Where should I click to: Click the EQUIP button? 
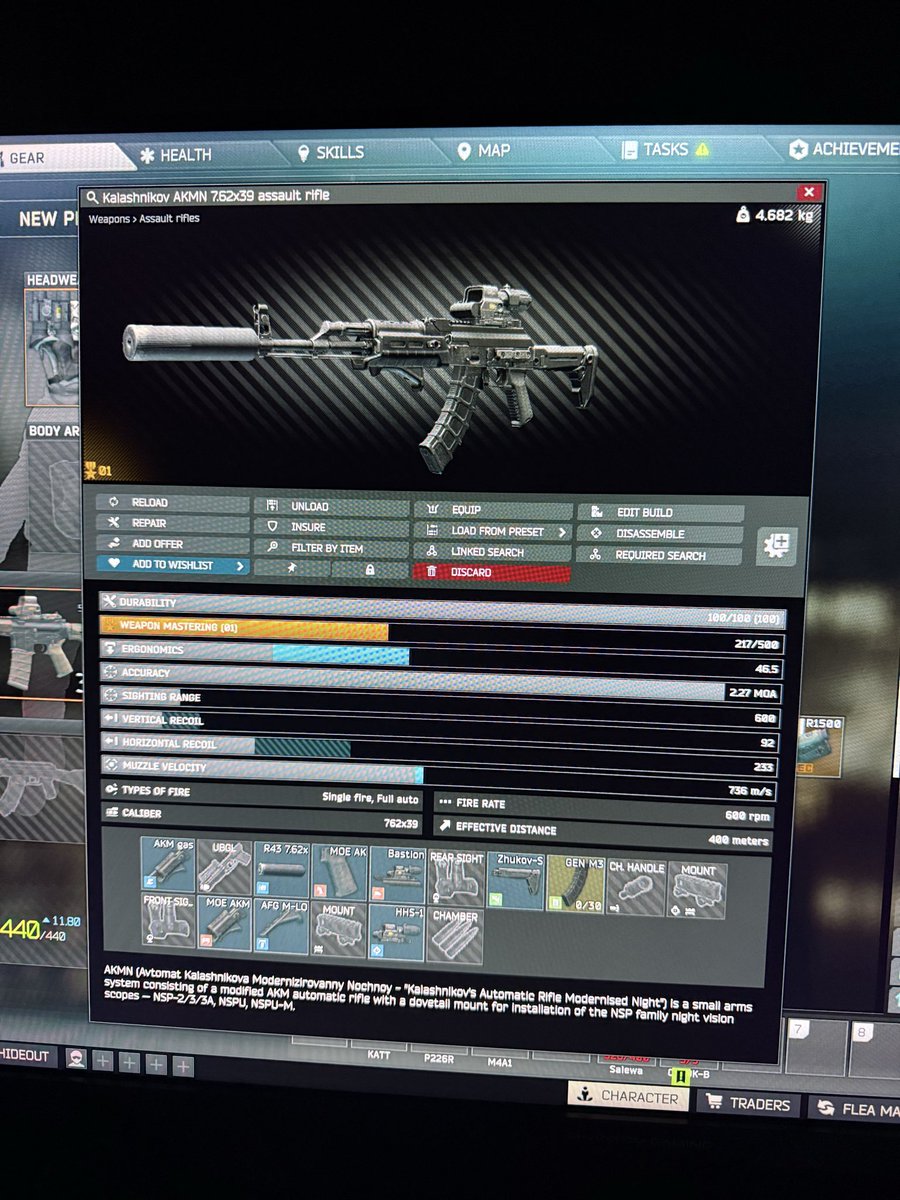point(492,510)
